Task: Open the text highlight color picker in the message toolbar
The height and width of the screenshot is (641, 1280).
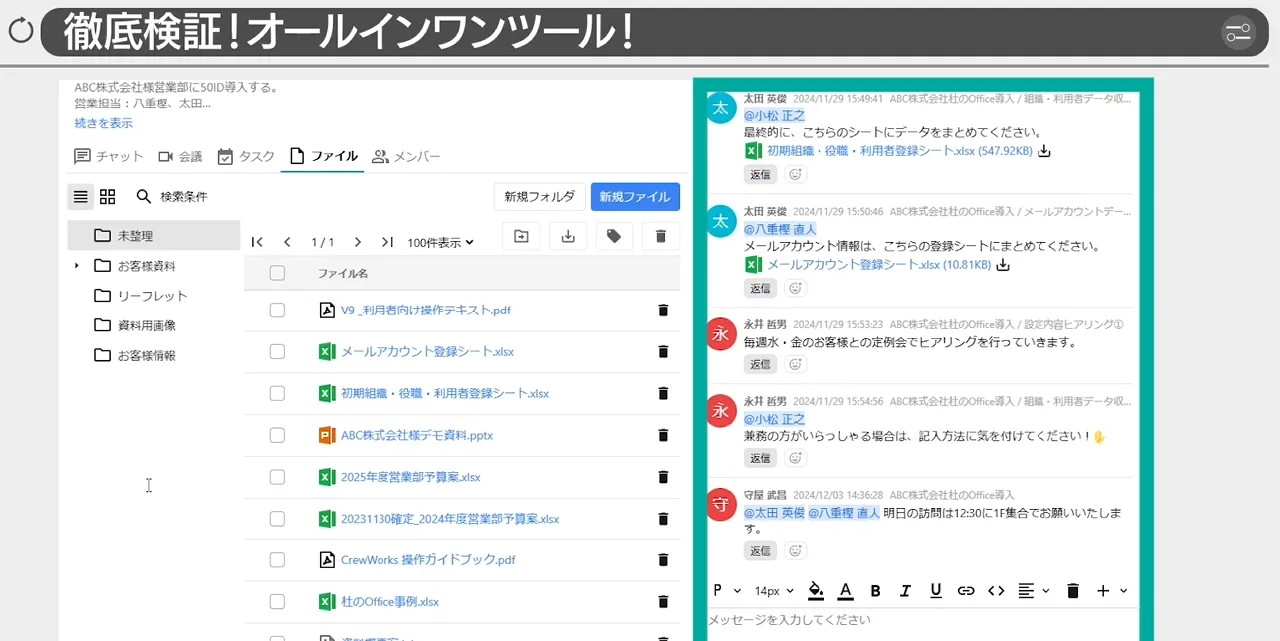Action: tap(816, 590)
